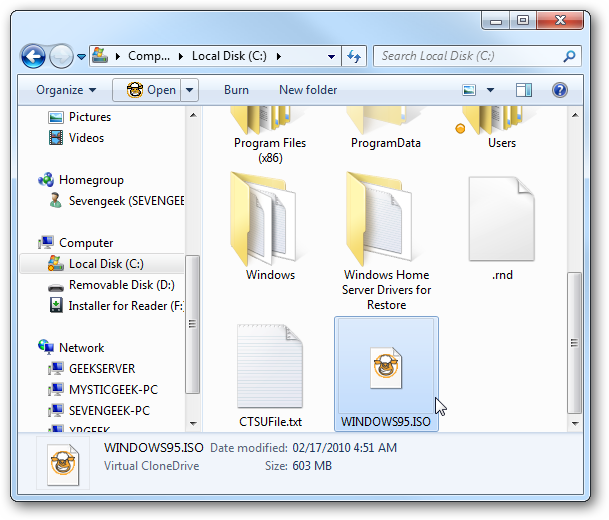Go back with the Back arrow button

tap(33, 57)
